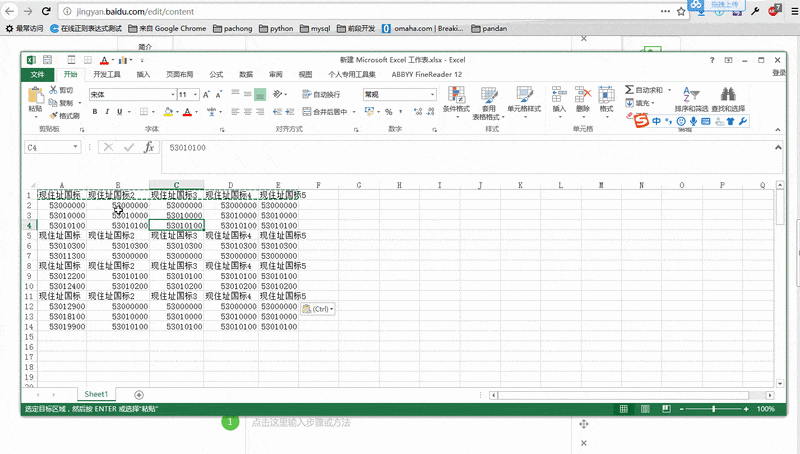
Task: Click the Format Painter (格式刷) icon
Action: (53, 116)
